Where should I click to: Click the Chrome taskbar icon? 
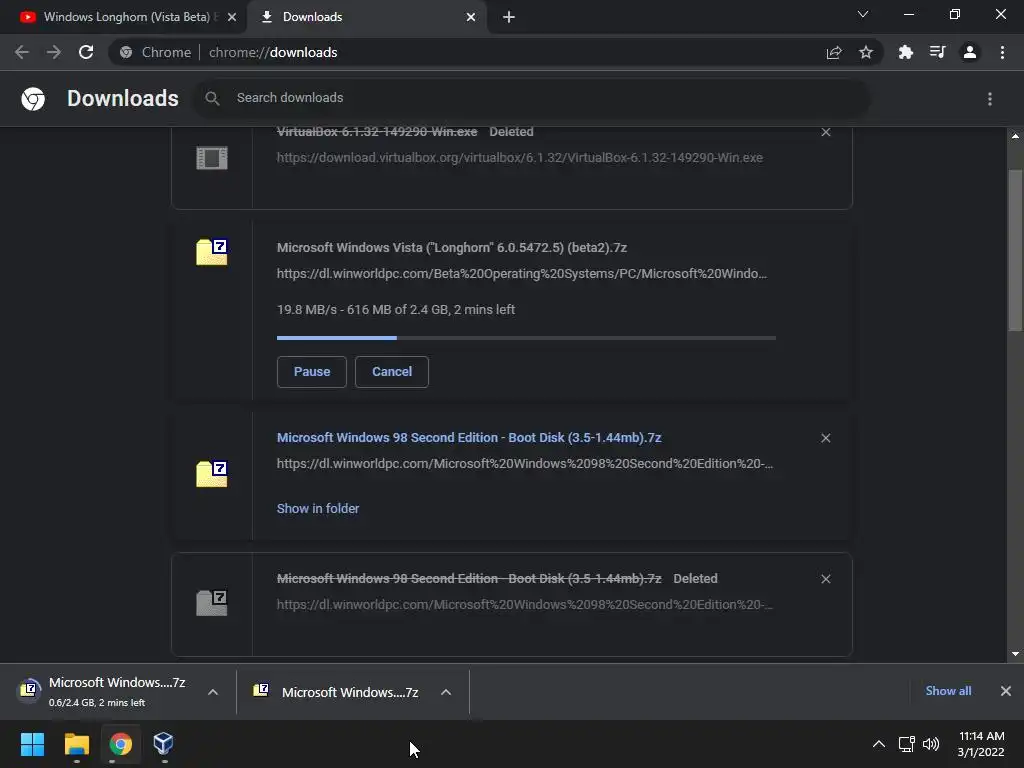click(120, 744)
